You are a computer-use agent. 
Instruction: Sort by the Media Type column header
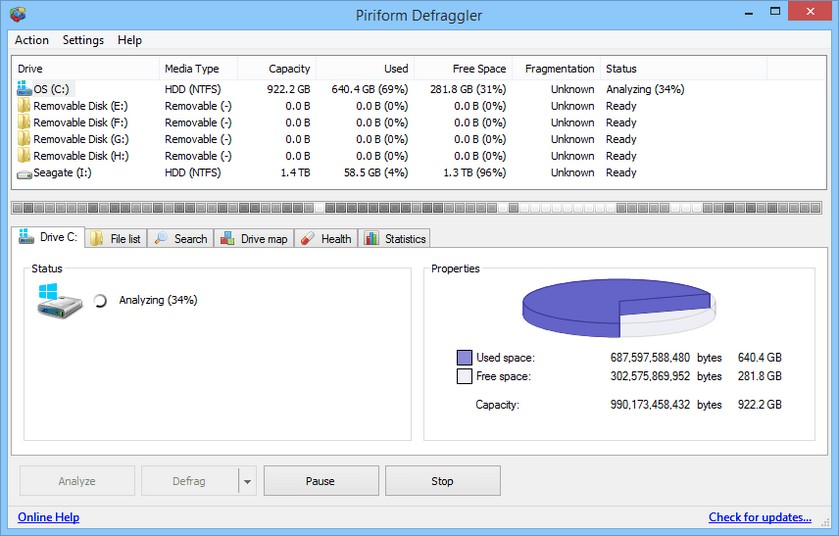click(x=199, y=68)
